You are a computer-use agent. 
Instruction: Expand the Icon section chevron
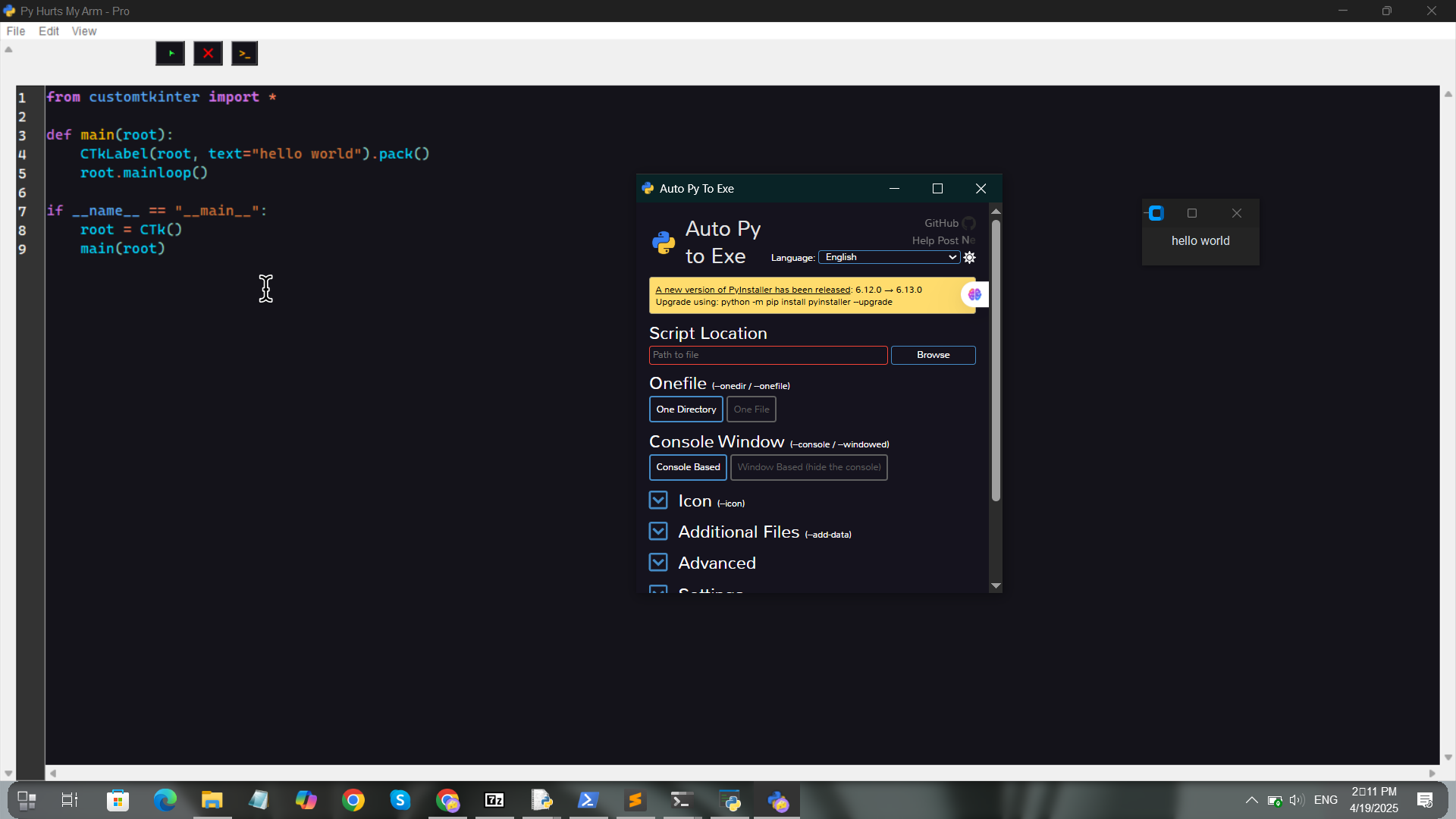tap(658, 500)
